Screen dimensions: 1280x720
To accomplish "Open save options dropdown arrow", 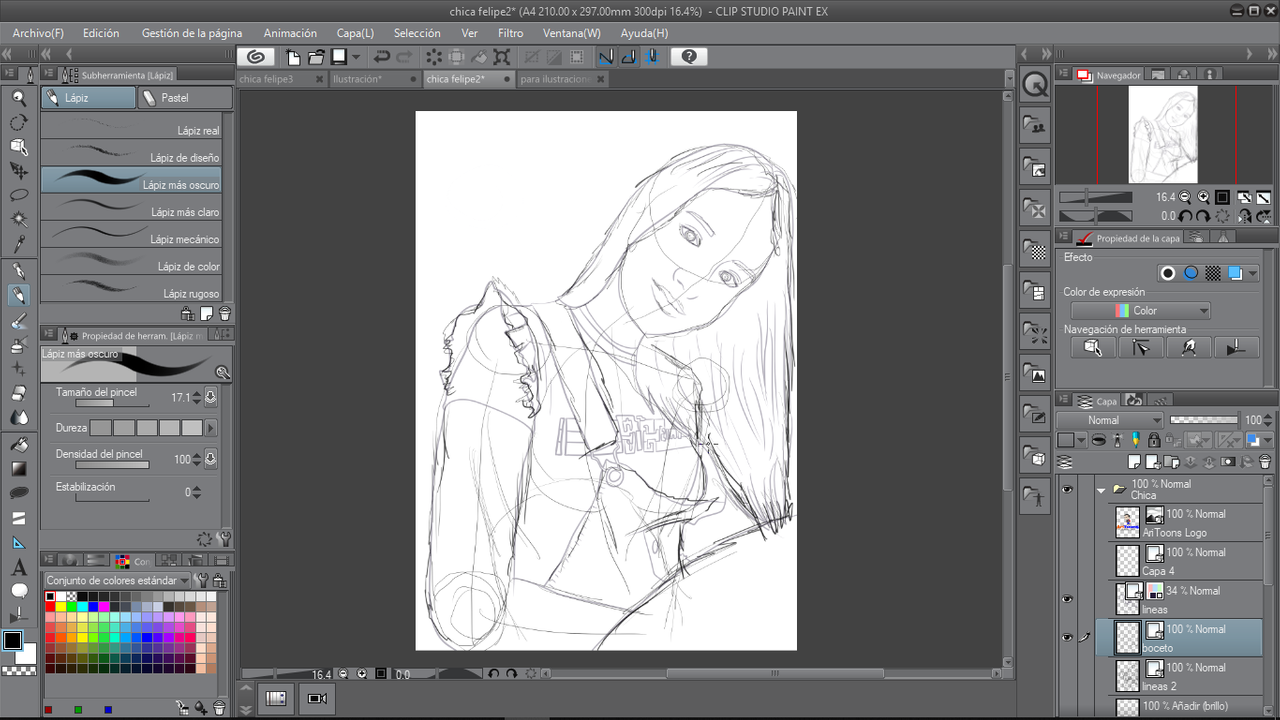I will pos(356,57).
